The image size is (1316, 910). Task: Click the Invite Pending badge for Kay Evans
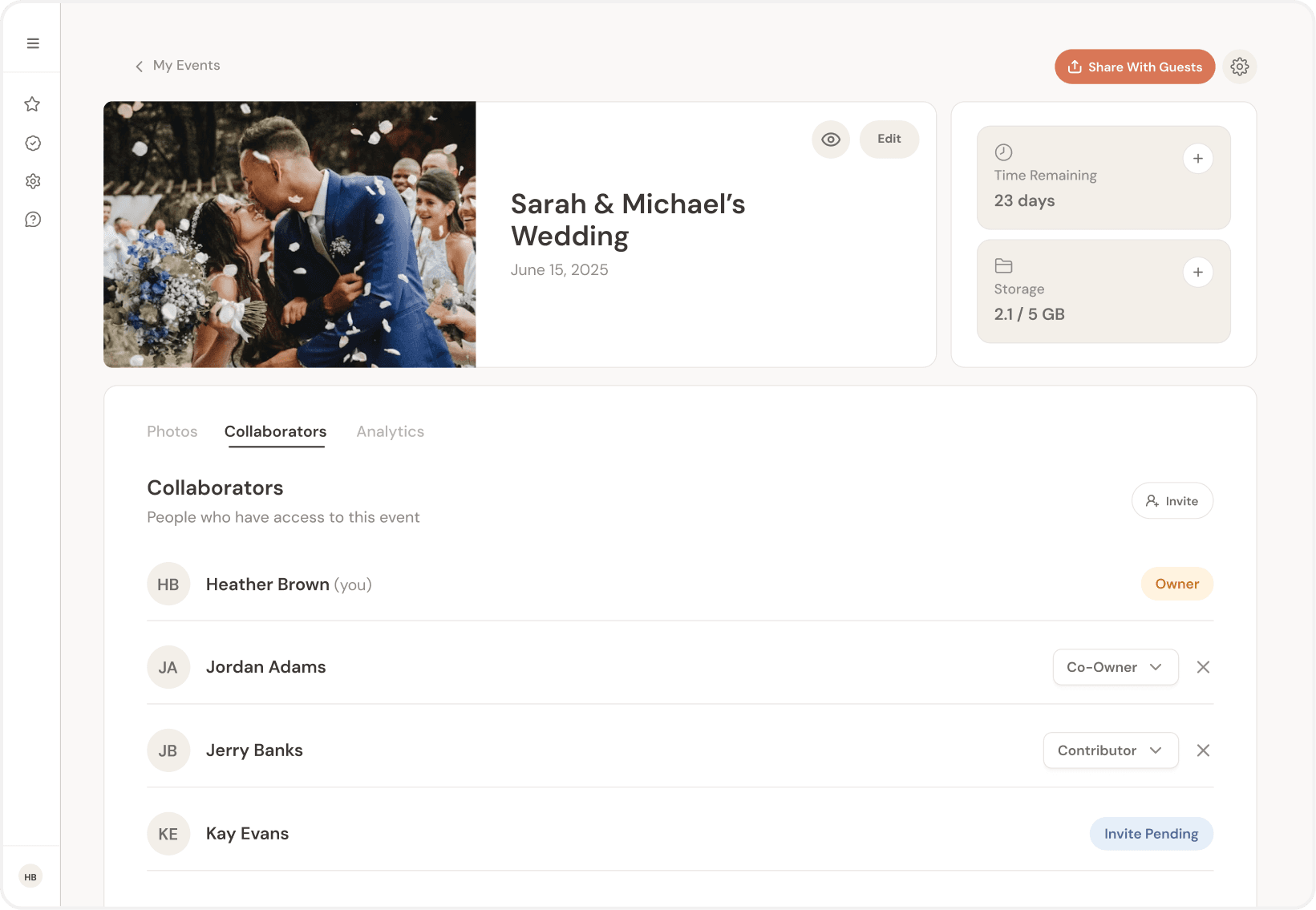coord(1152,834)
